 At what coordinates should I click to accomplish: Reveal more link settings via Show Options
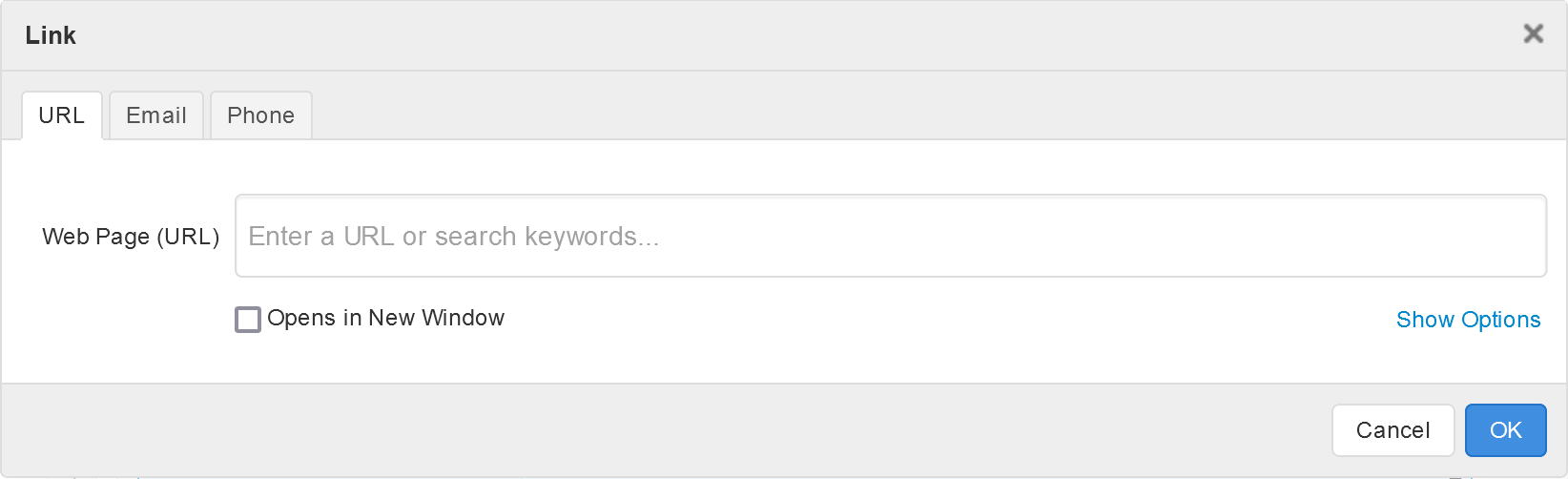point(1468,320)
